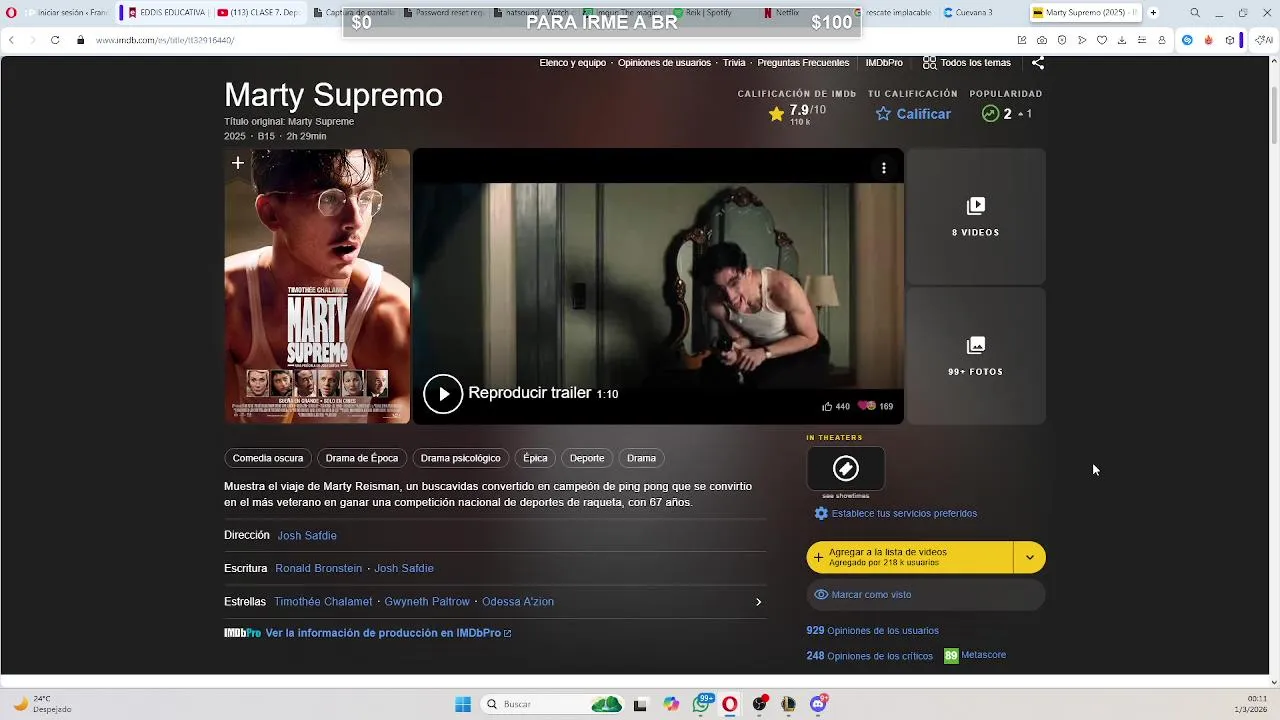The height and width of the screenshot is (720, 1280).
Task: Like the trailer thumbs-up icon
Action: [x=828, y=406]
